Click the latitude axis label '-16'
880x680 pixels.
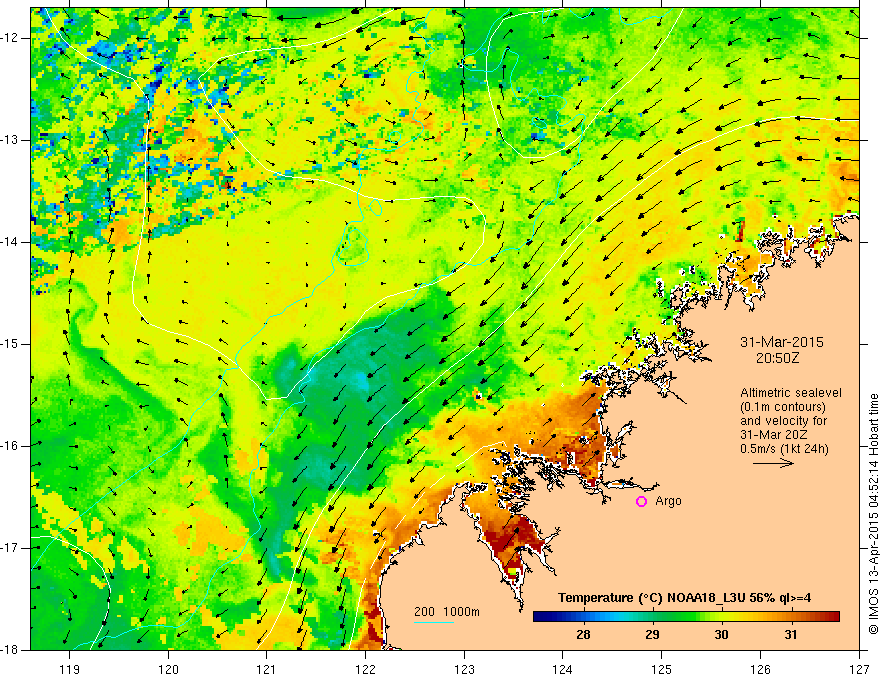(x=11, y=446)
